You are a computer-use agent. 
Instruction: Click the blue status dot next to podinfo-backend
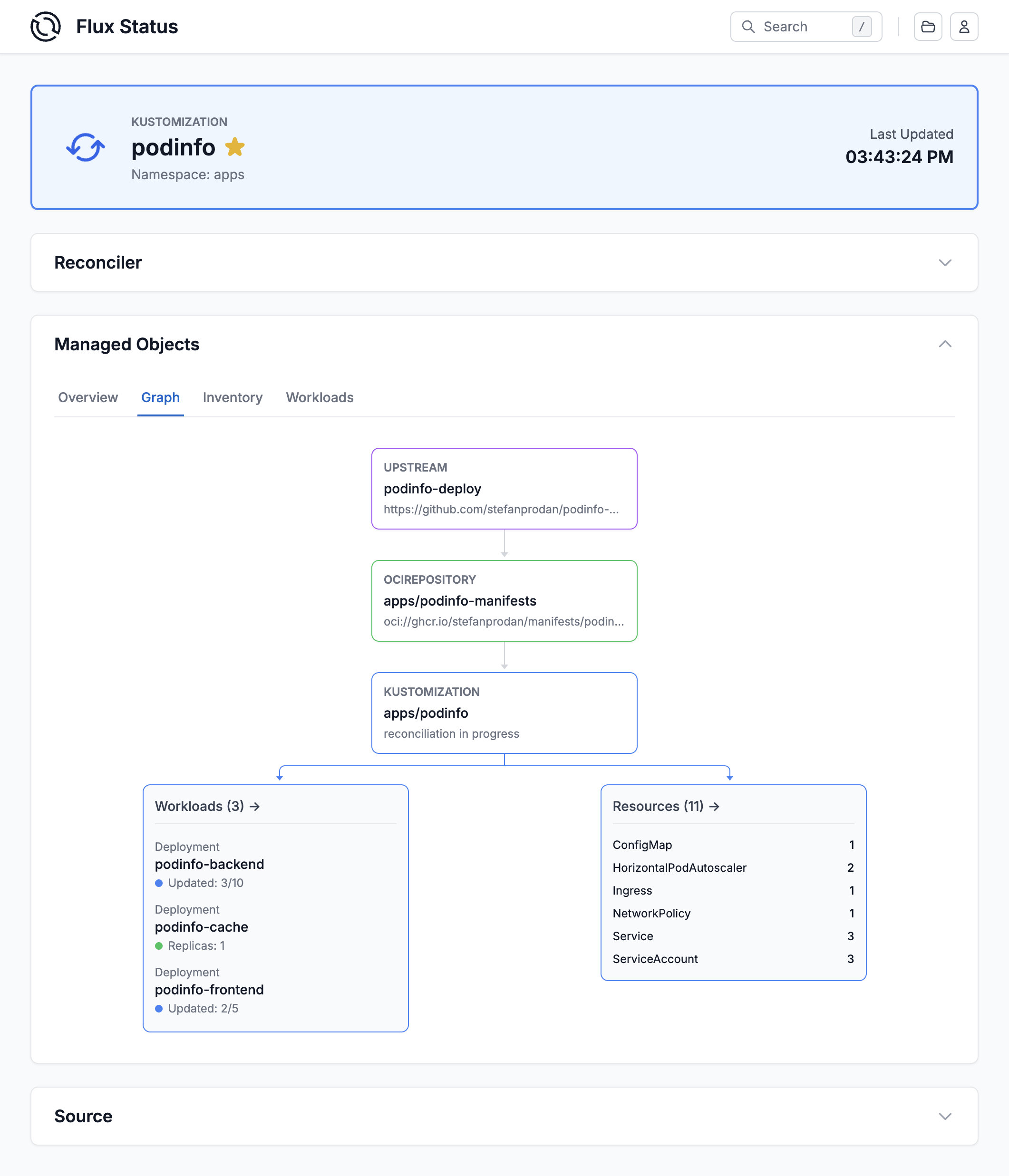(159, 883)
